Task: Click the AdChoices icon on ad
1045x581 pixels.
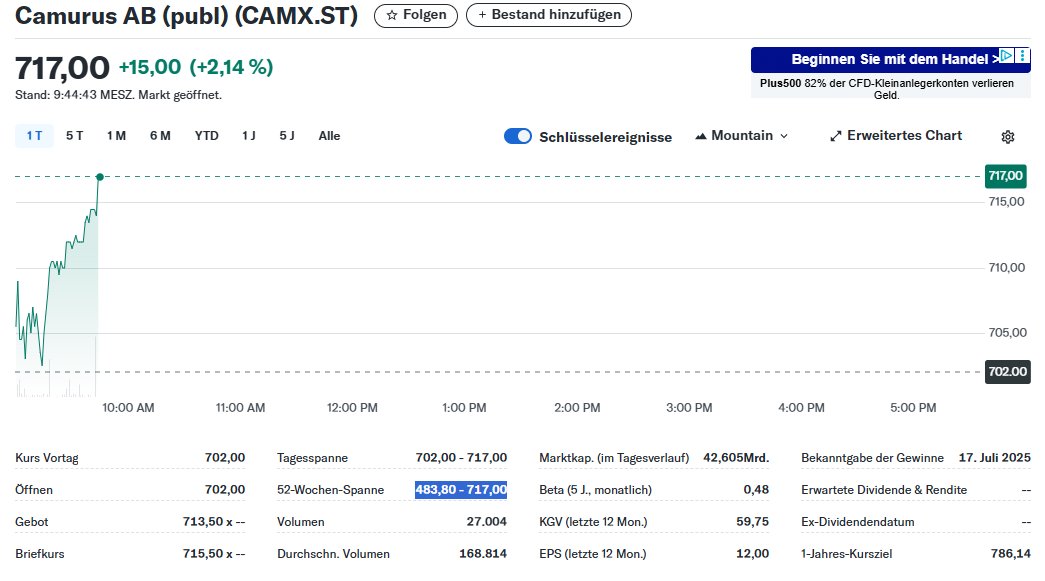Action: coord(1006,55)
